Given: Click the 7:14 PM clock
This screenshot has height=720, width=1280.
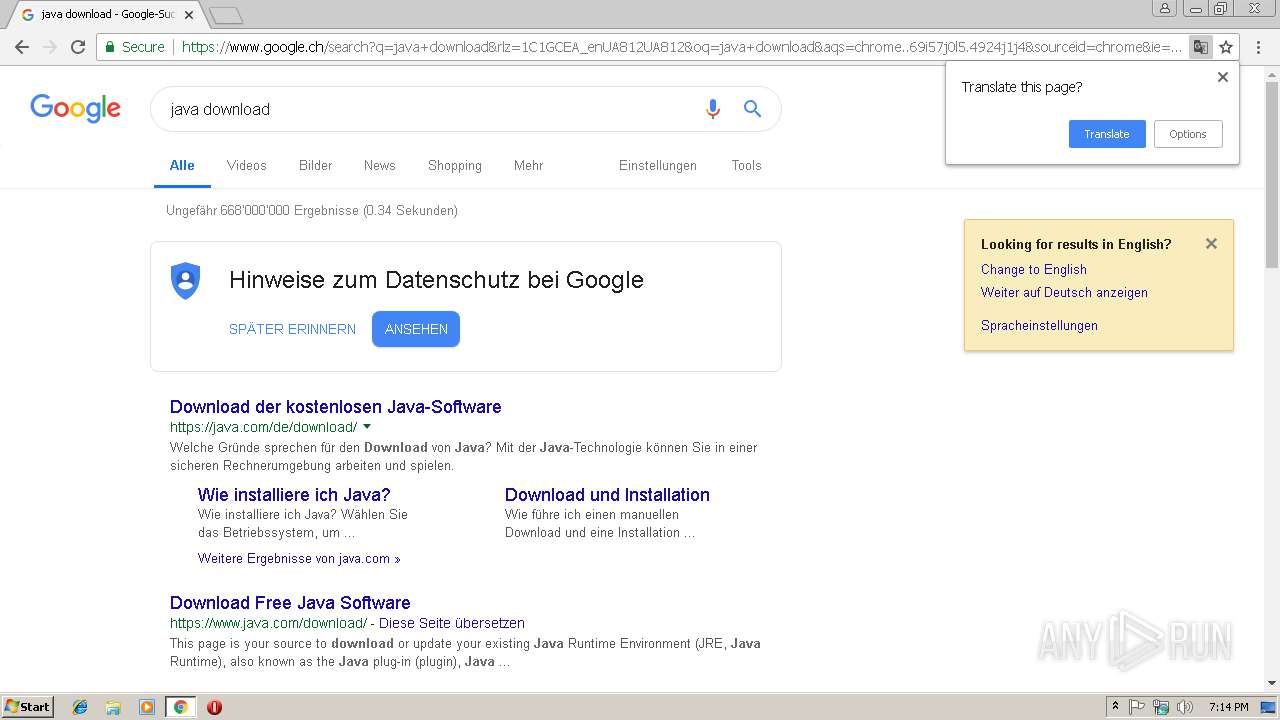Looking at the screenshot, I should (1228, 707).
